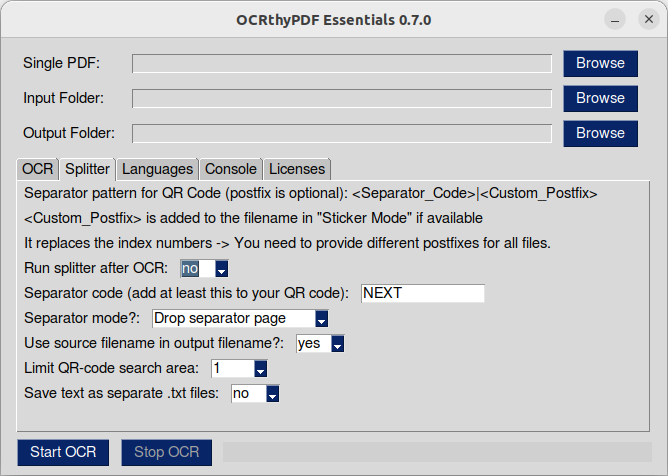
Task: Click Run splitter after OCR label
Action: point(96,268)
